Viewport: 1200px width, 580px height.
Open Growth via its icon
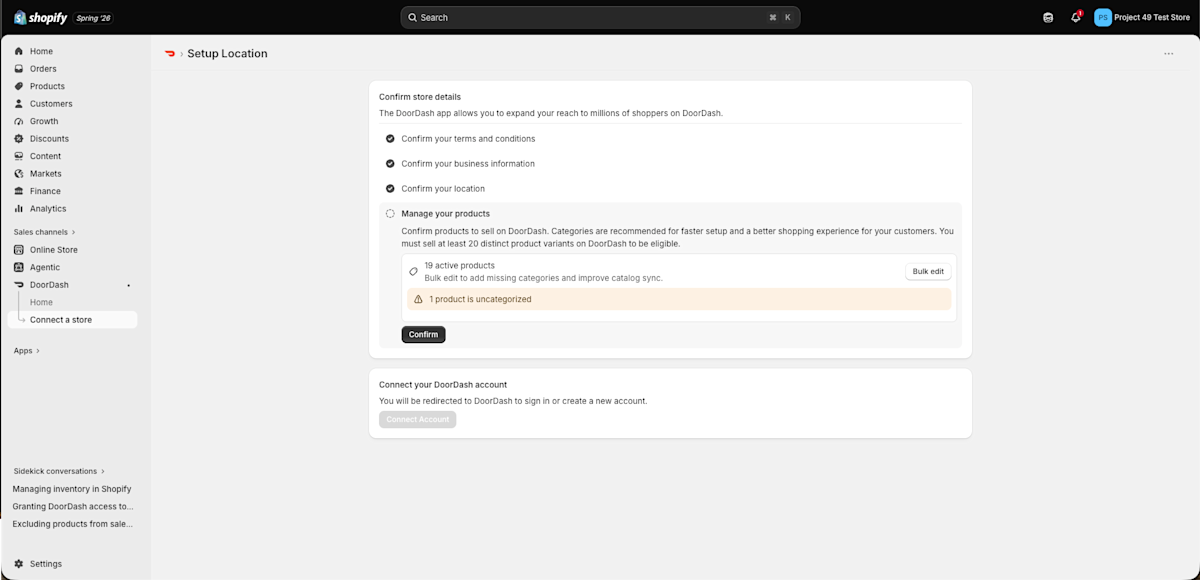(x=19, y=121)
